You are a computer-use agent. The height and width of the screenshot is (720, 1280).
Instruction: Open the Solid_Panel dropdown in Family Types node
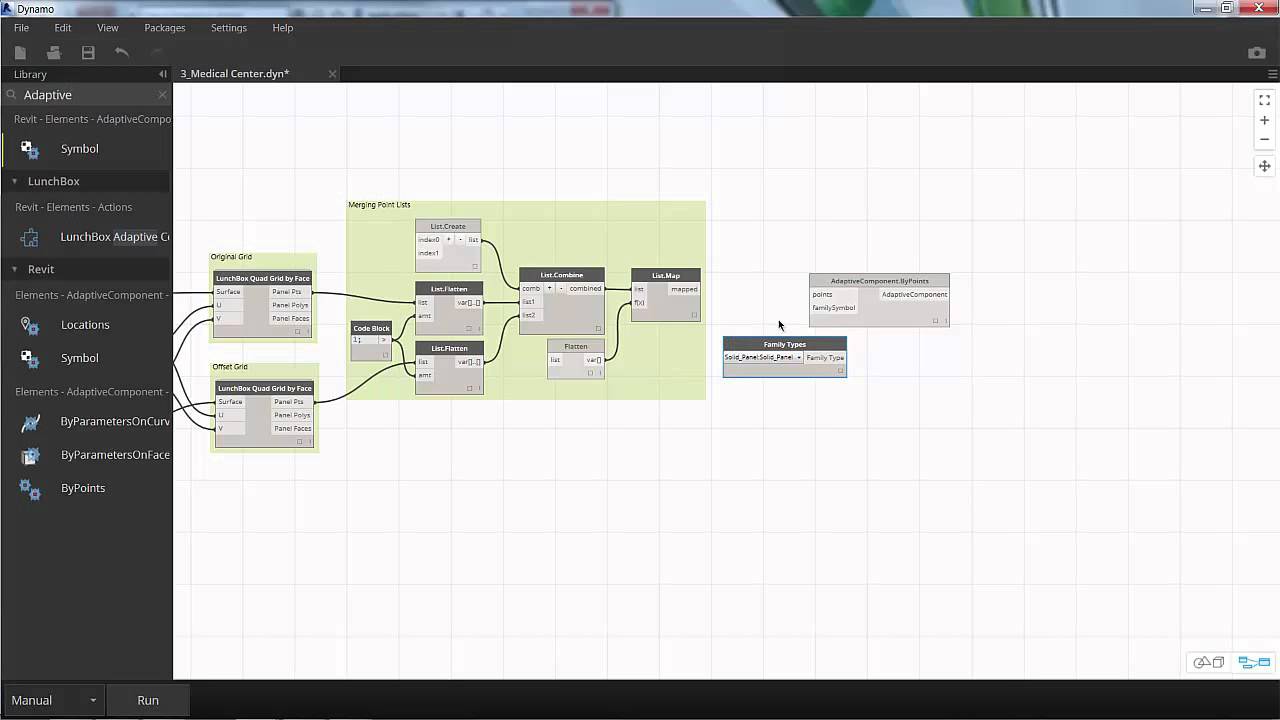coord(798,357)
